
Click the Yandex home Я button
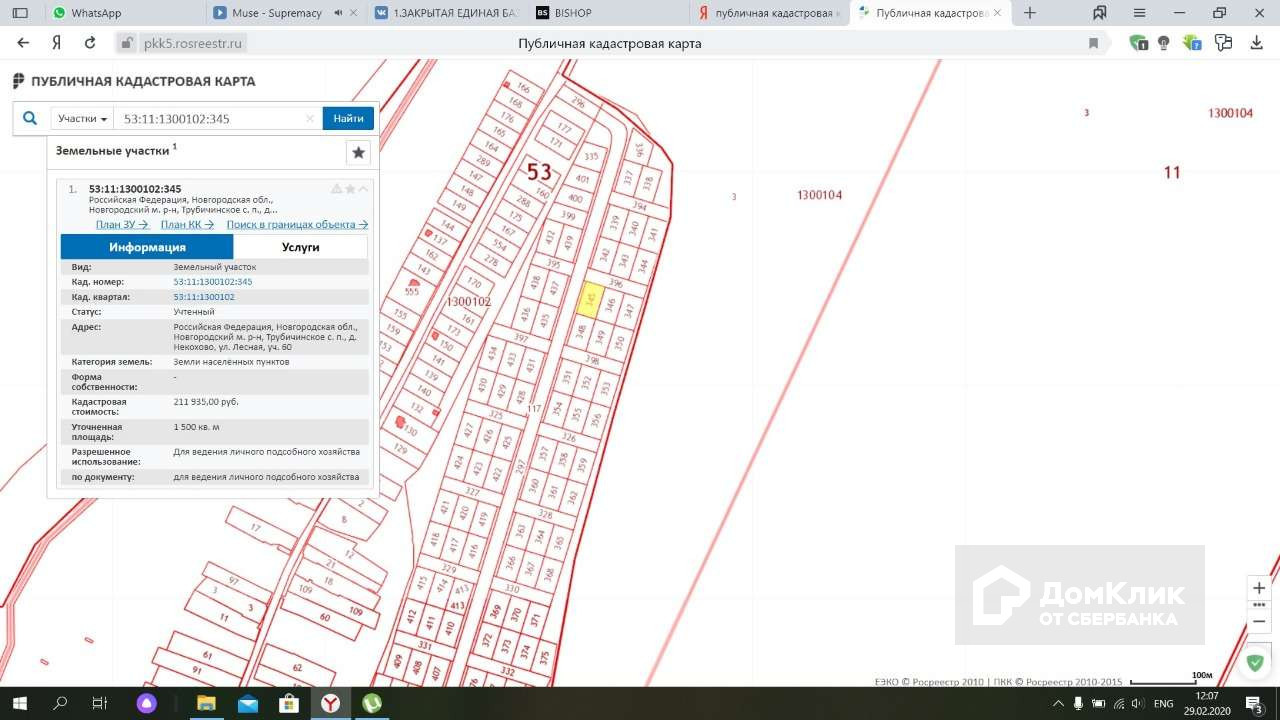[57, 43]
